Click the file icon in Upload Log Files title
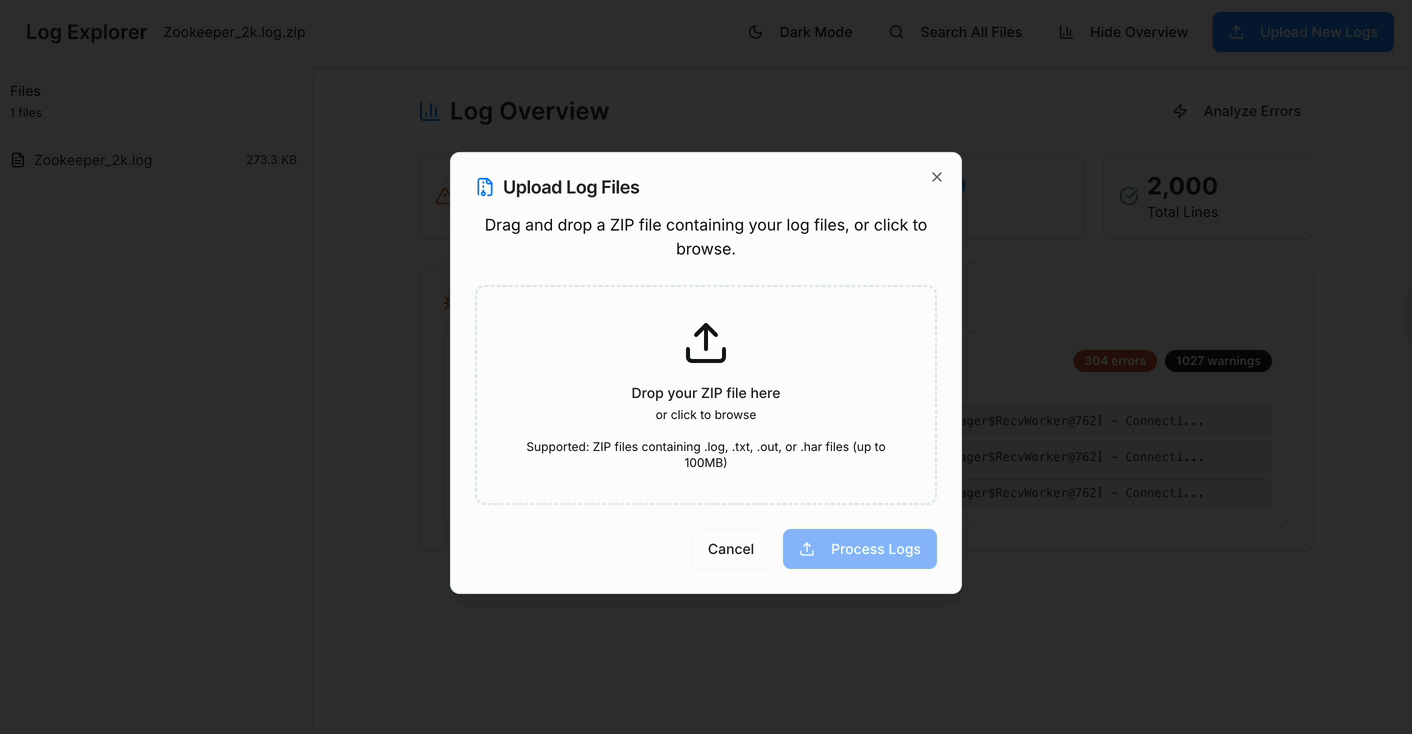 [485, 186]
